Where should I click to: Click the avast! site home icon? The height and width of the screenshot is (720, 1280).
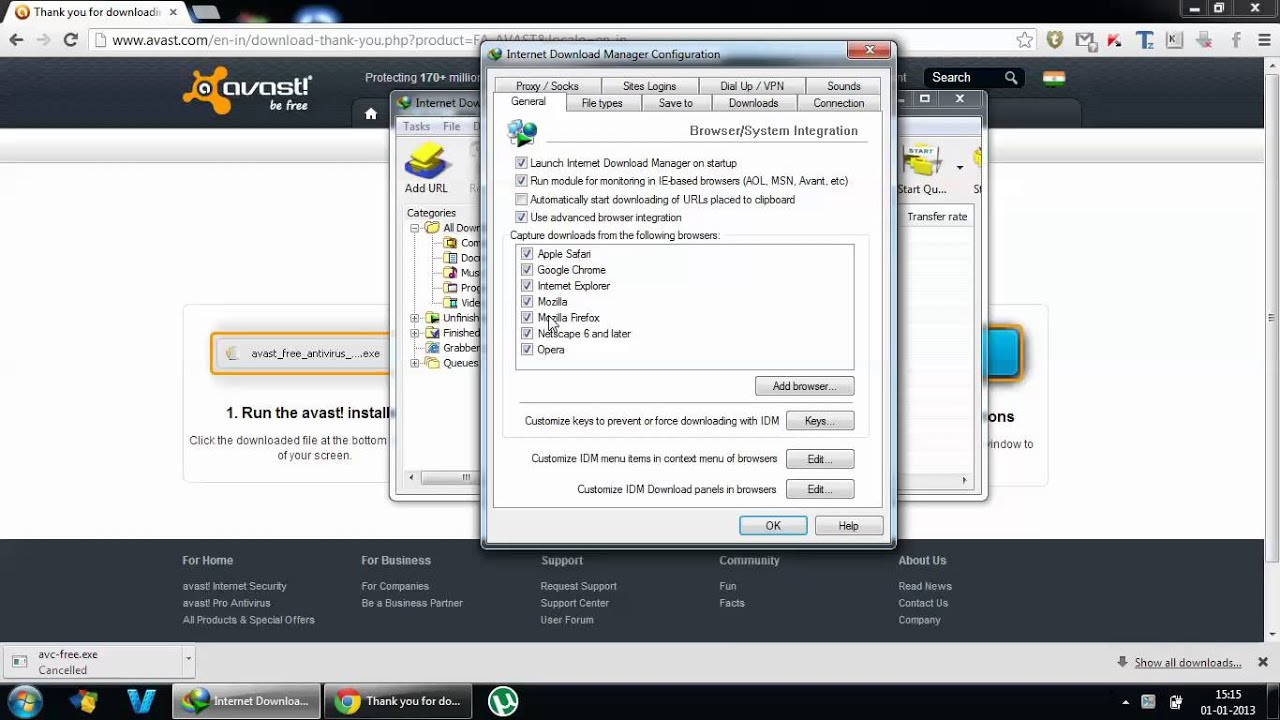click(371, 114)
